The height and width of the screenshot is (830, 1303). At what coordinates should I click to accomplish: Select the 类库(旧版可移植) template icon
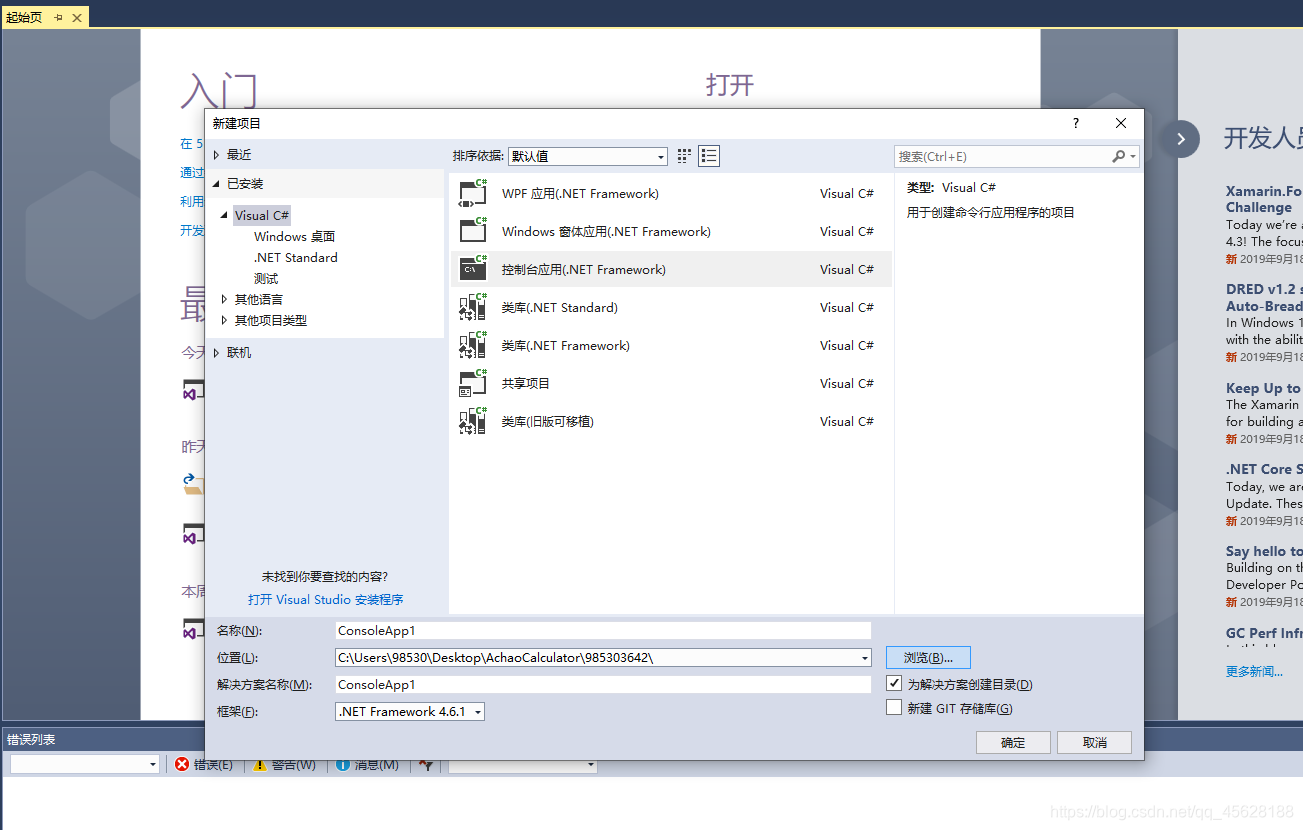point(473,421)
